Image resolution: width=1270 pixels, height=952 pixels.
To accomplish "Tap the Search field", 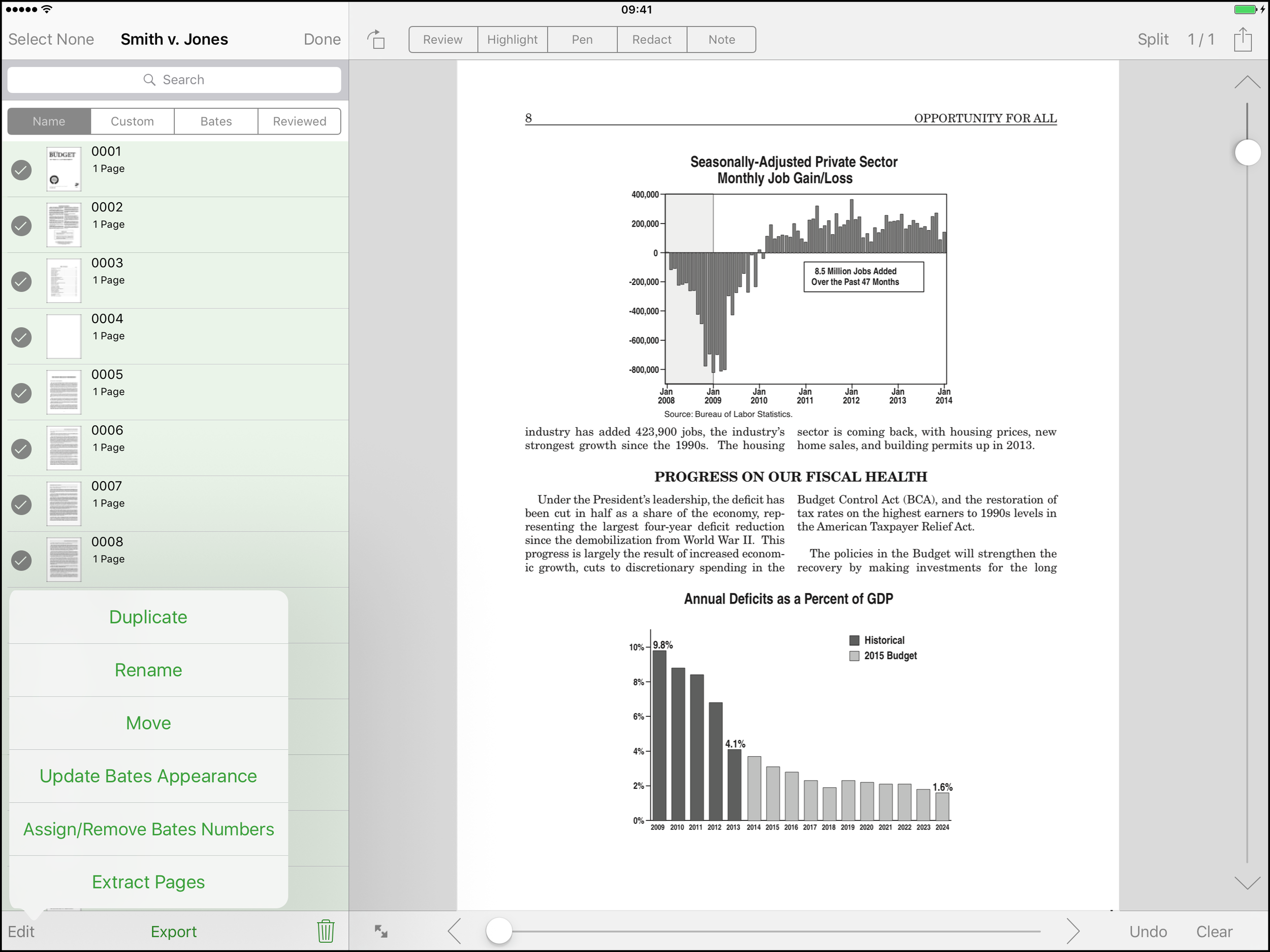I will pos(174,80).
